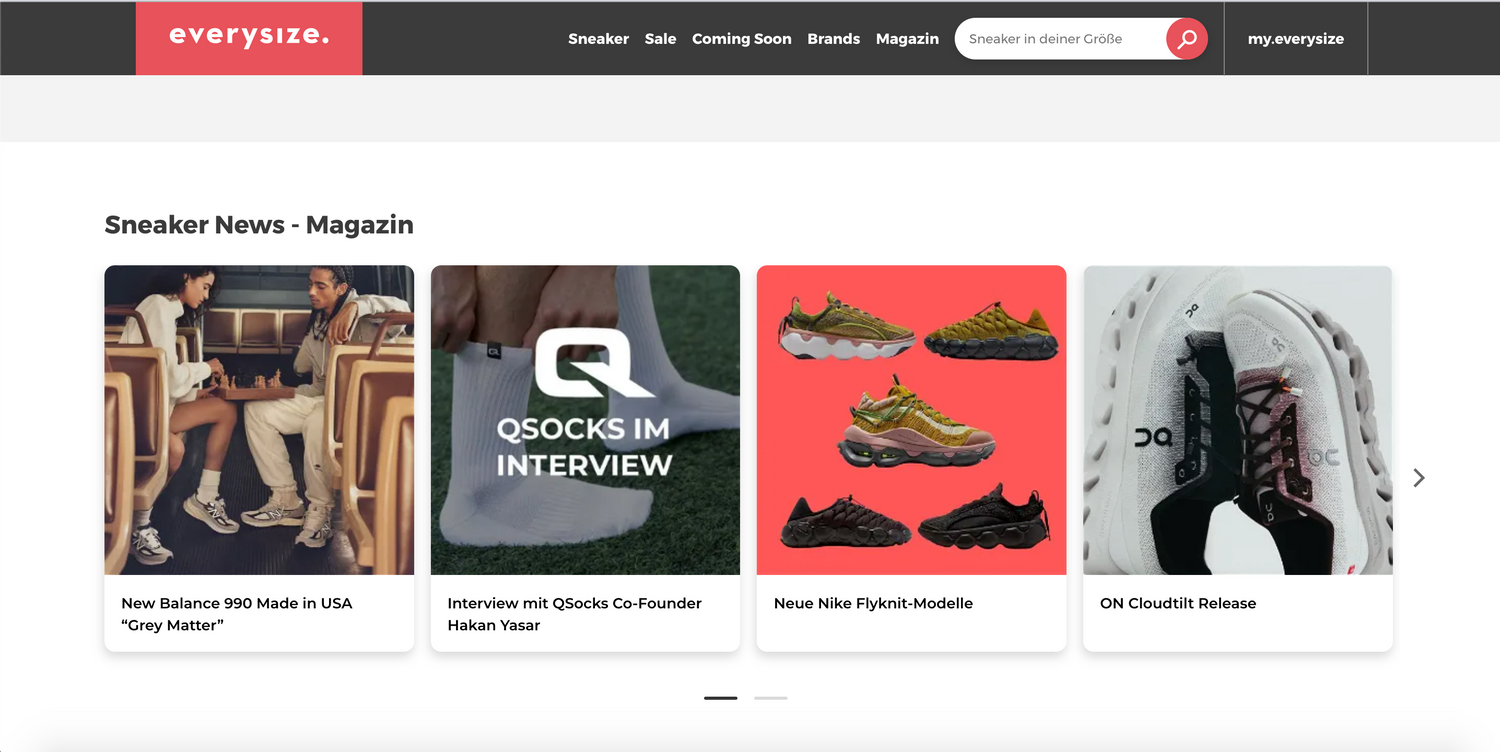The image size is (1500, 752).
Task: Go to the Sale section
Action: pyautogui.click(x=660, y=39)
